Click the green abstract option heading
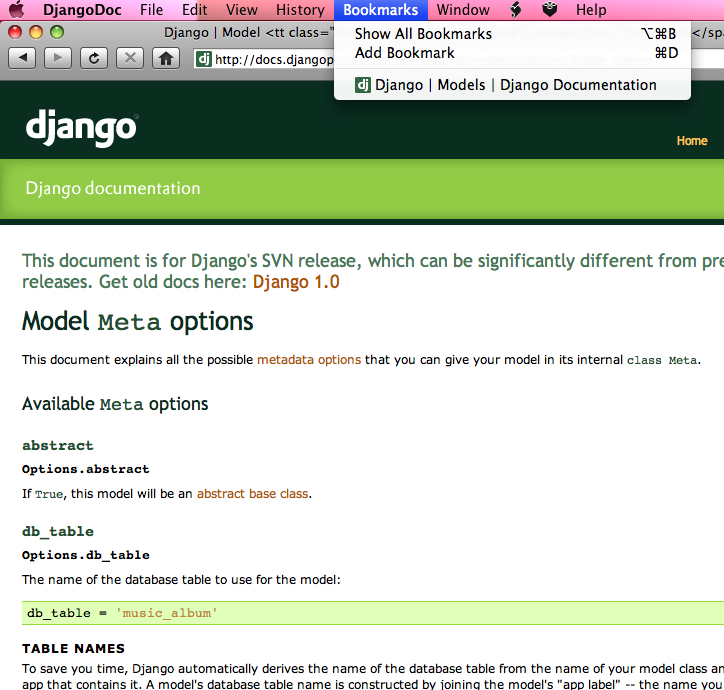 58,446
